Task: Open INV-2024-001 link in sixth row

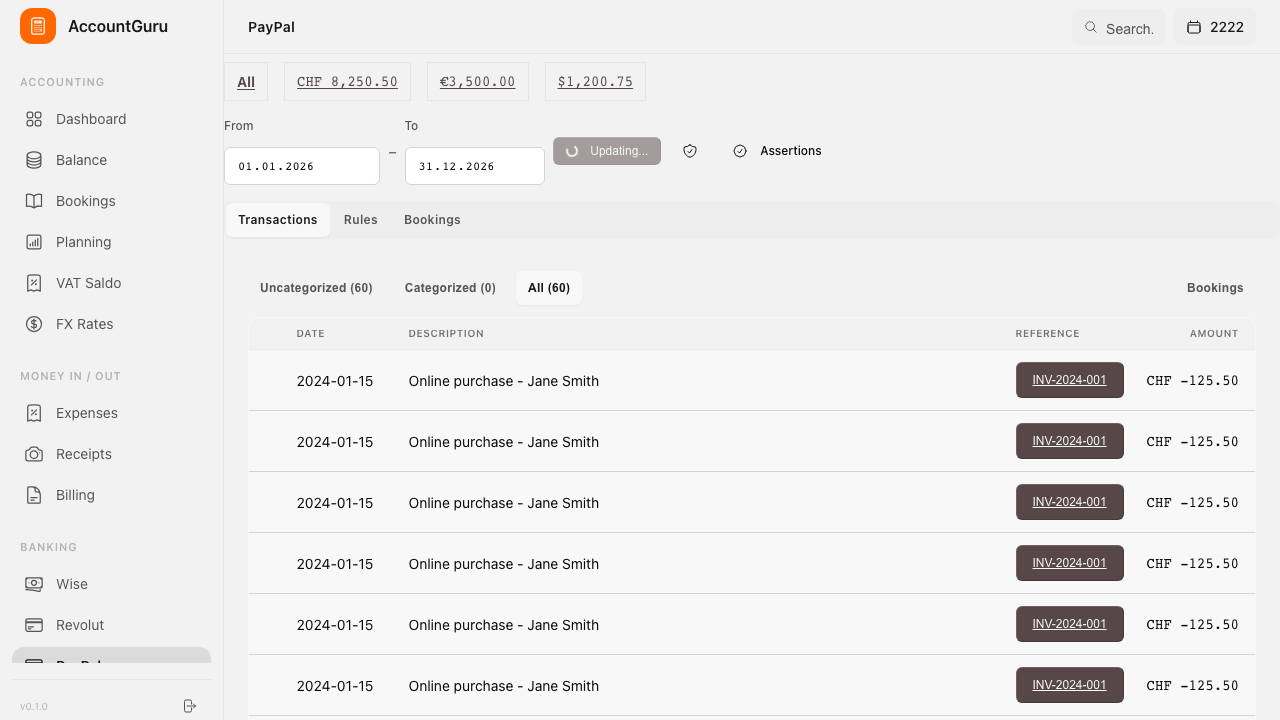Action: click(x=1070, y=685)
